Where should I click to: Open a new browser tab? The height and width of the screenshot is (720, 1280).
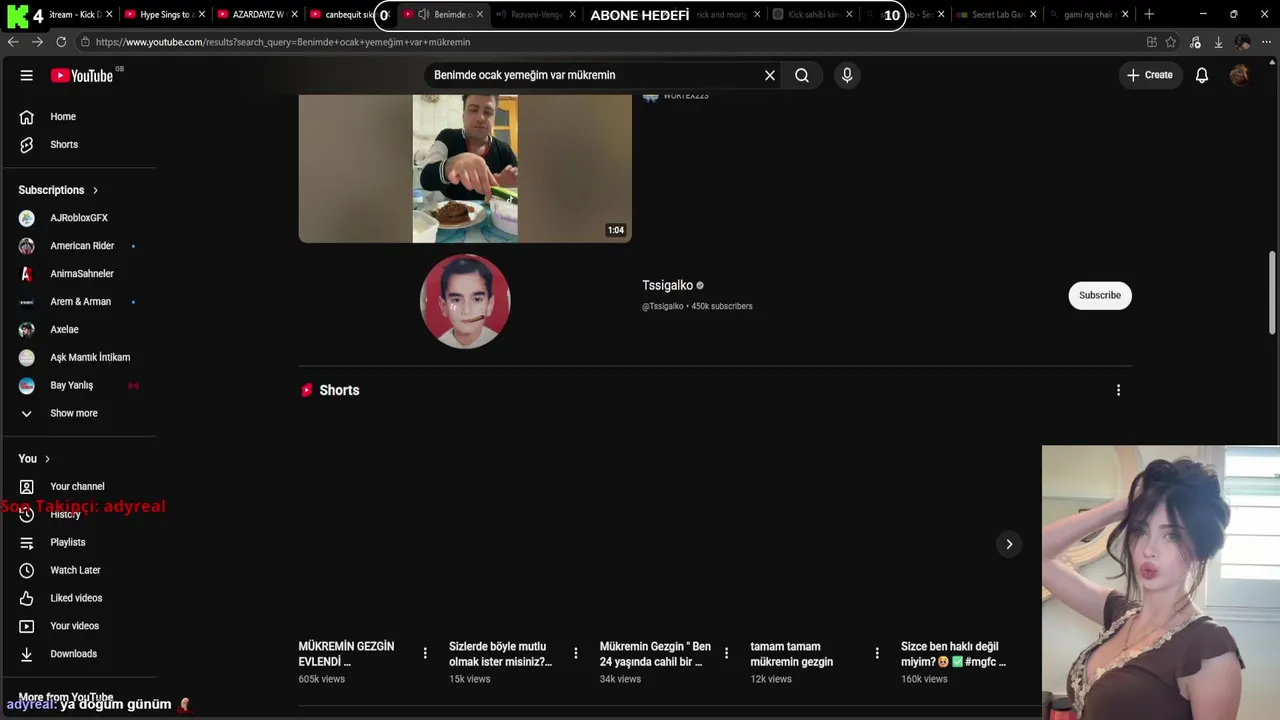(1149, 14)
